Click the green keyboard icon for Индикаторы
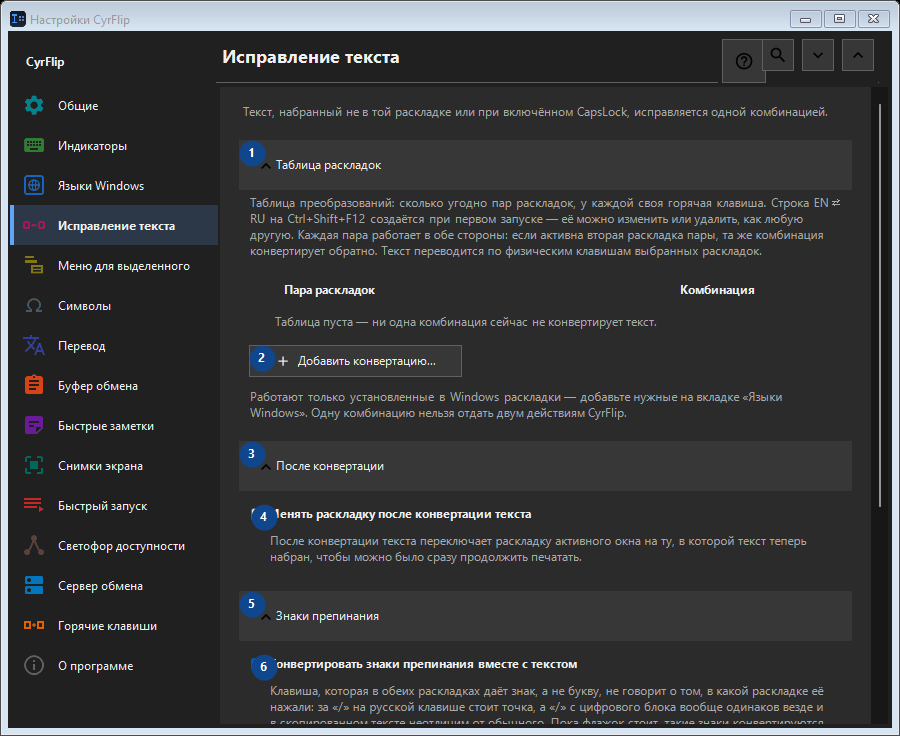The width and height of the screenshot is (900, 736). click(34, 145)
